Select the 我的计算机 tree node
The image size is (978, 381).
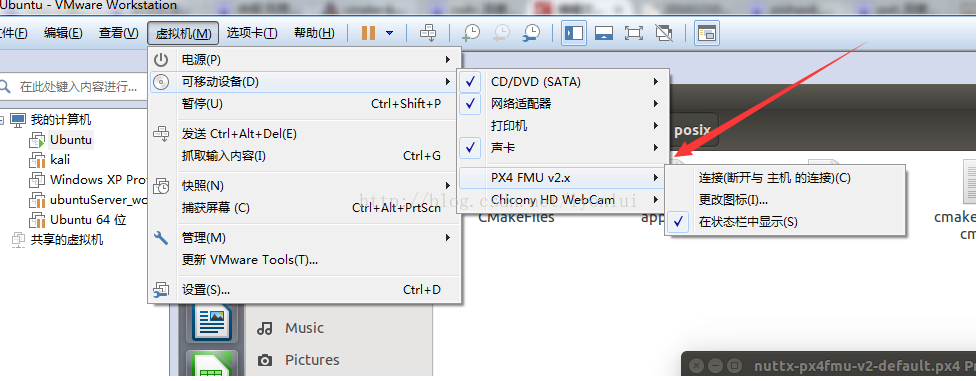coord(61,120)
